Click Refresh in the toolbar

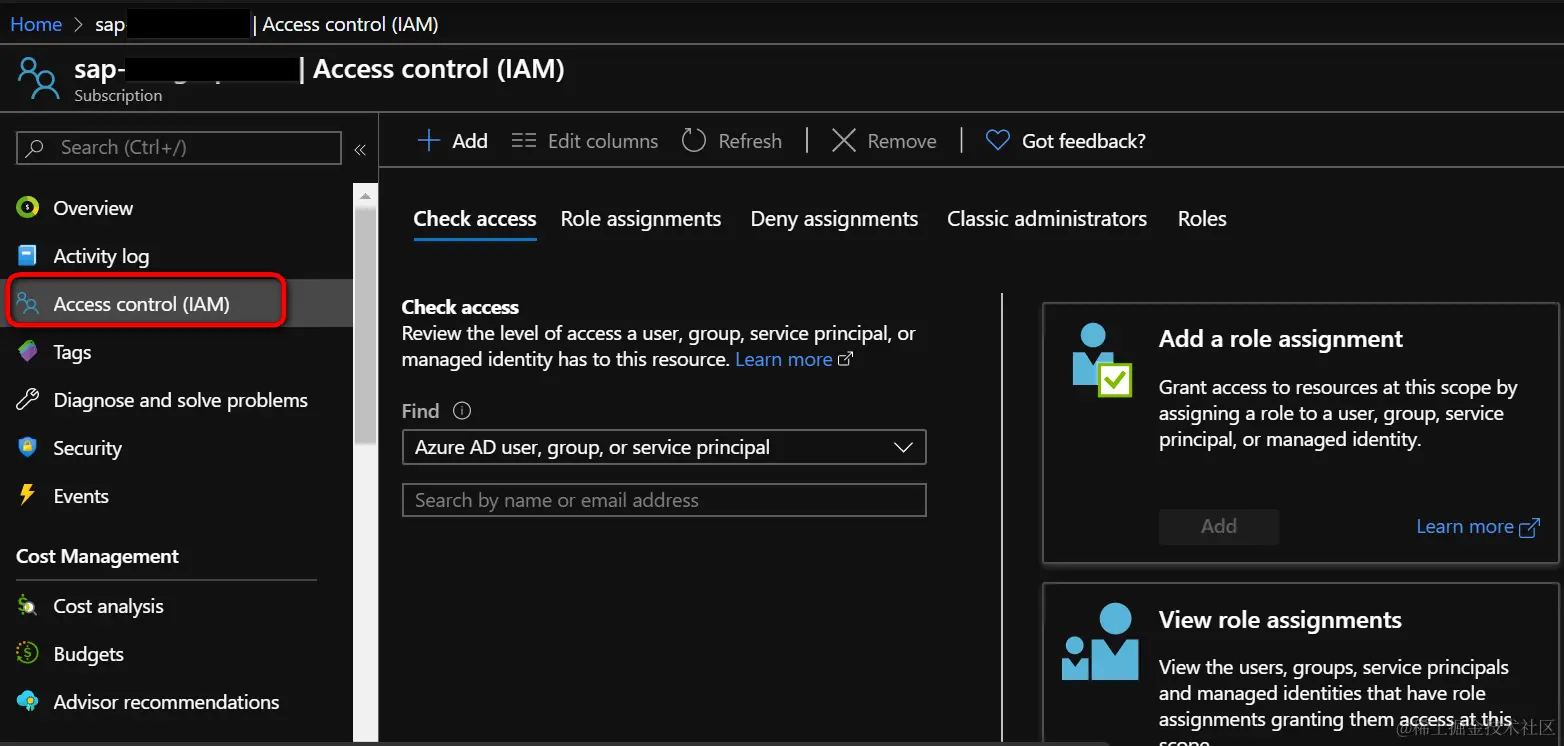pos(732,141)
